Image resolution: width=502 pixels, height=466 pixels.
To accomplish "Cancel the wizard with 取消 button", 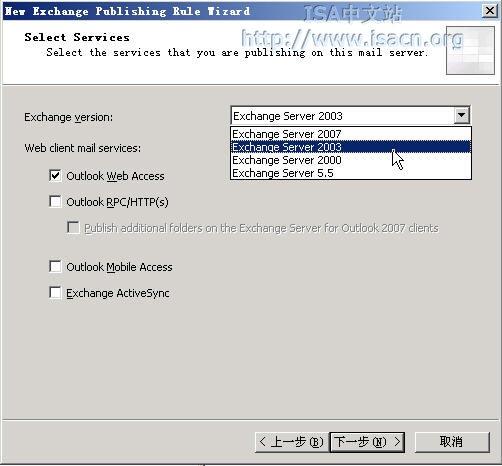I will coord(452,442).
